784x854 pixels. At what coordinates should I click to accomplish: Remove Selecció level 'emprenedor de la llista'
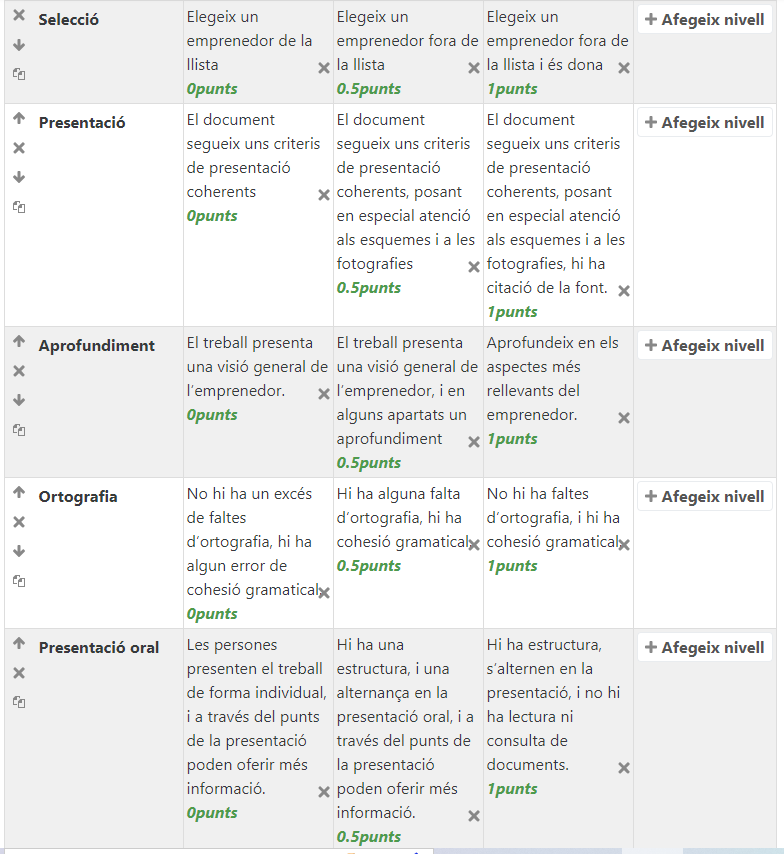(x=324, y=68)
